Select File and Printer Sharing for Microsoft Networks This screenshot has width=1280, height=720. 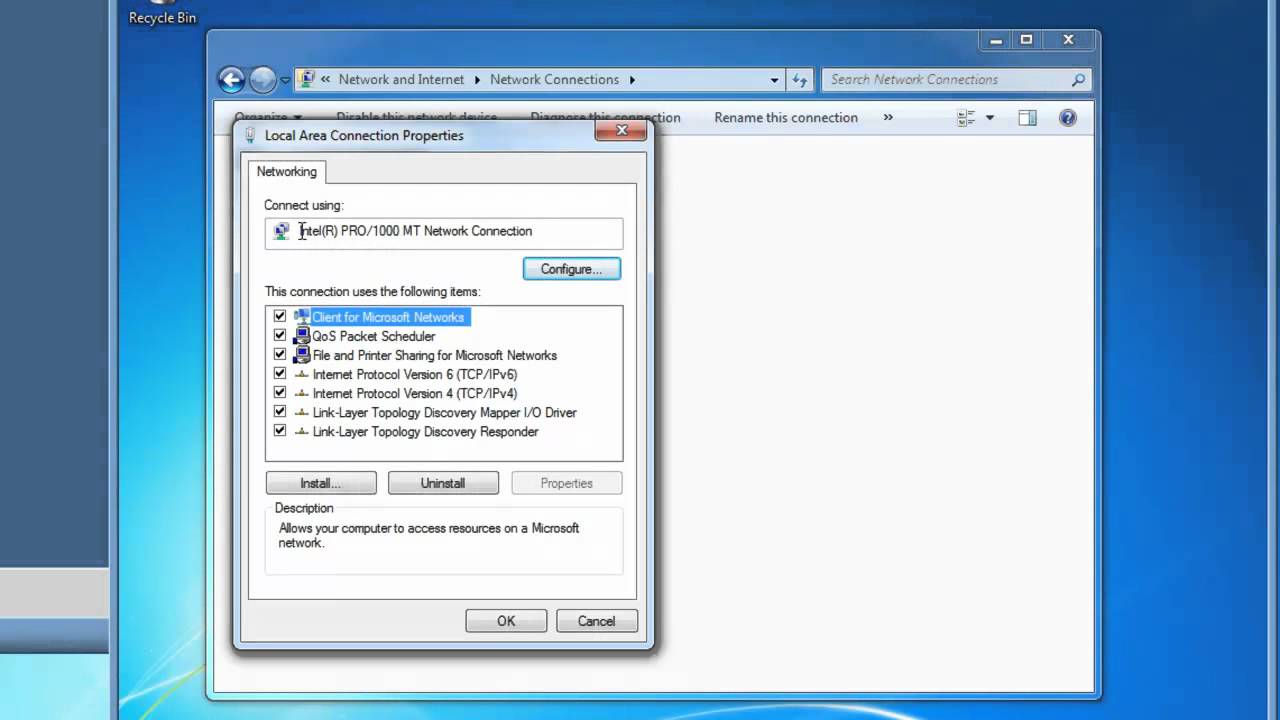[x=435, y=355]
